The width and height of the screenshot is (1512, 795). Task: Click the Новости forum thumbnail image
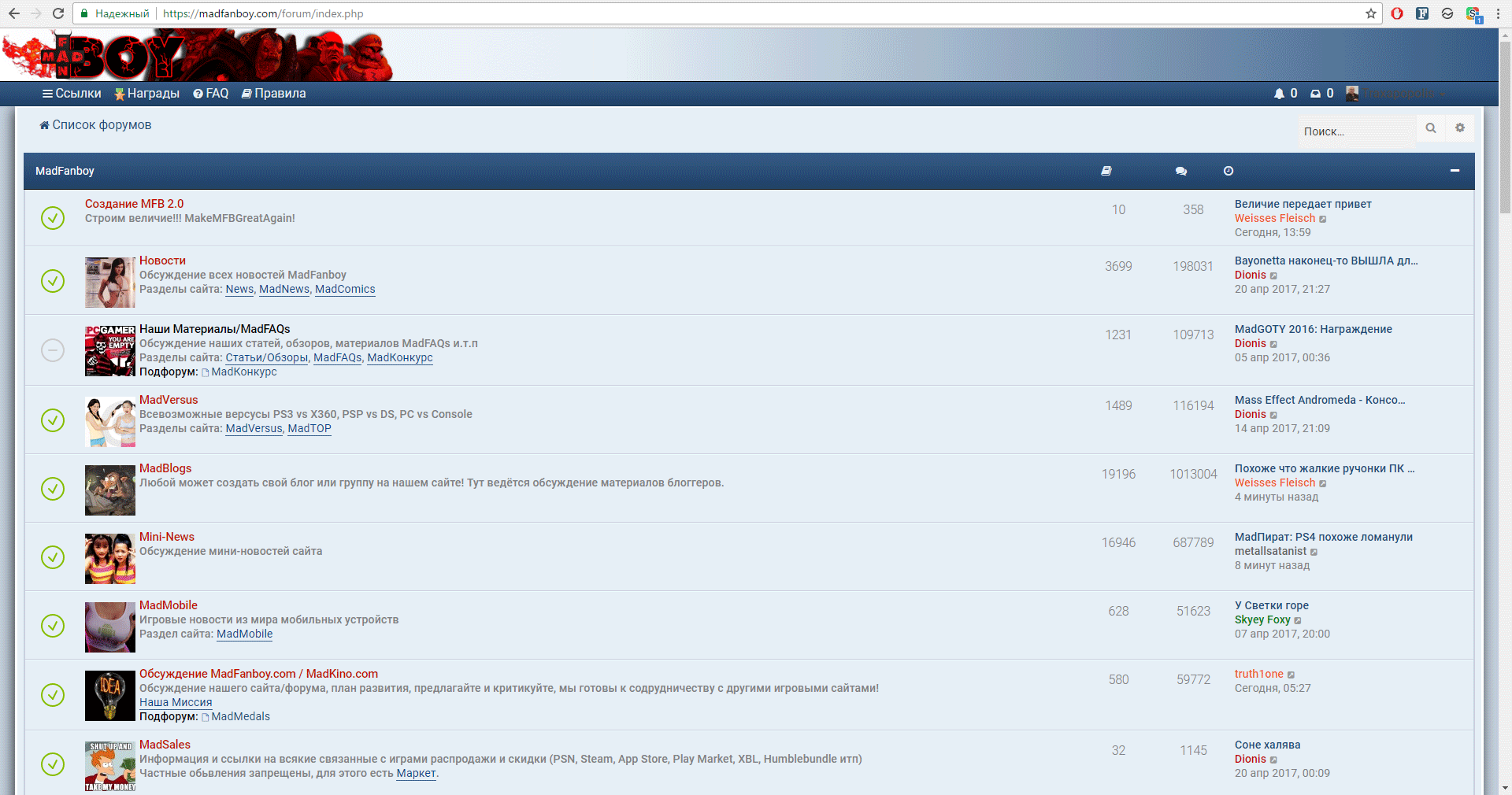click(x=110, y=282)
